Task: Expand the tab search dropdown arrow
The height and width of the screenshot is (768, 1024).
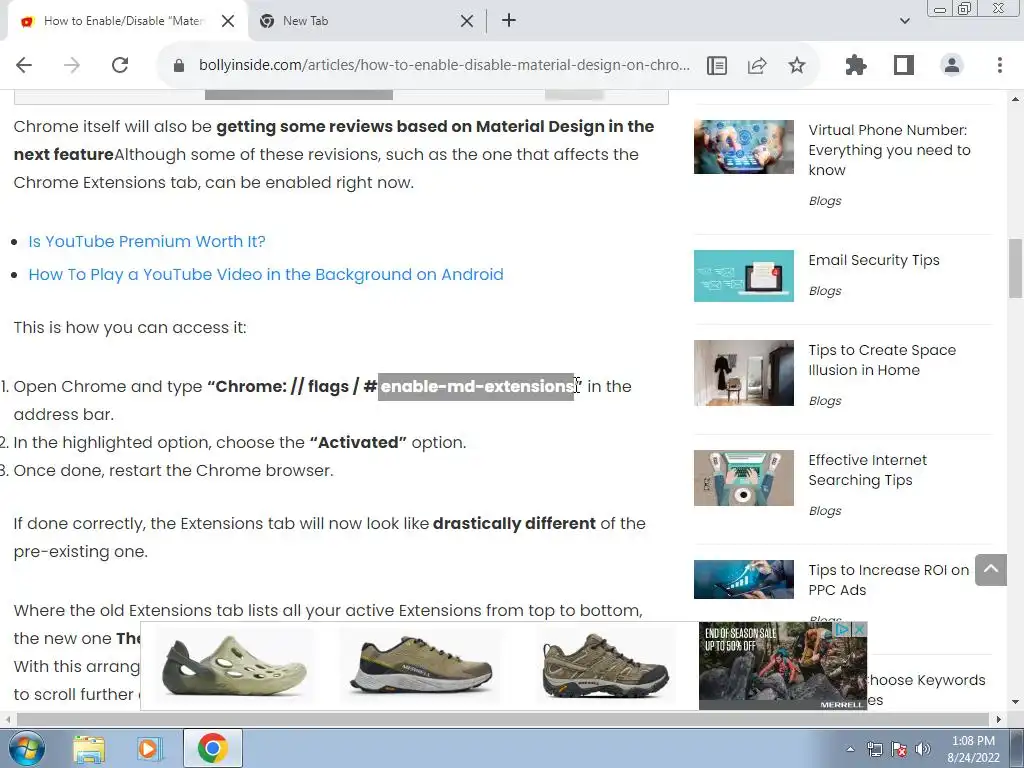Action: pos(904,21)
